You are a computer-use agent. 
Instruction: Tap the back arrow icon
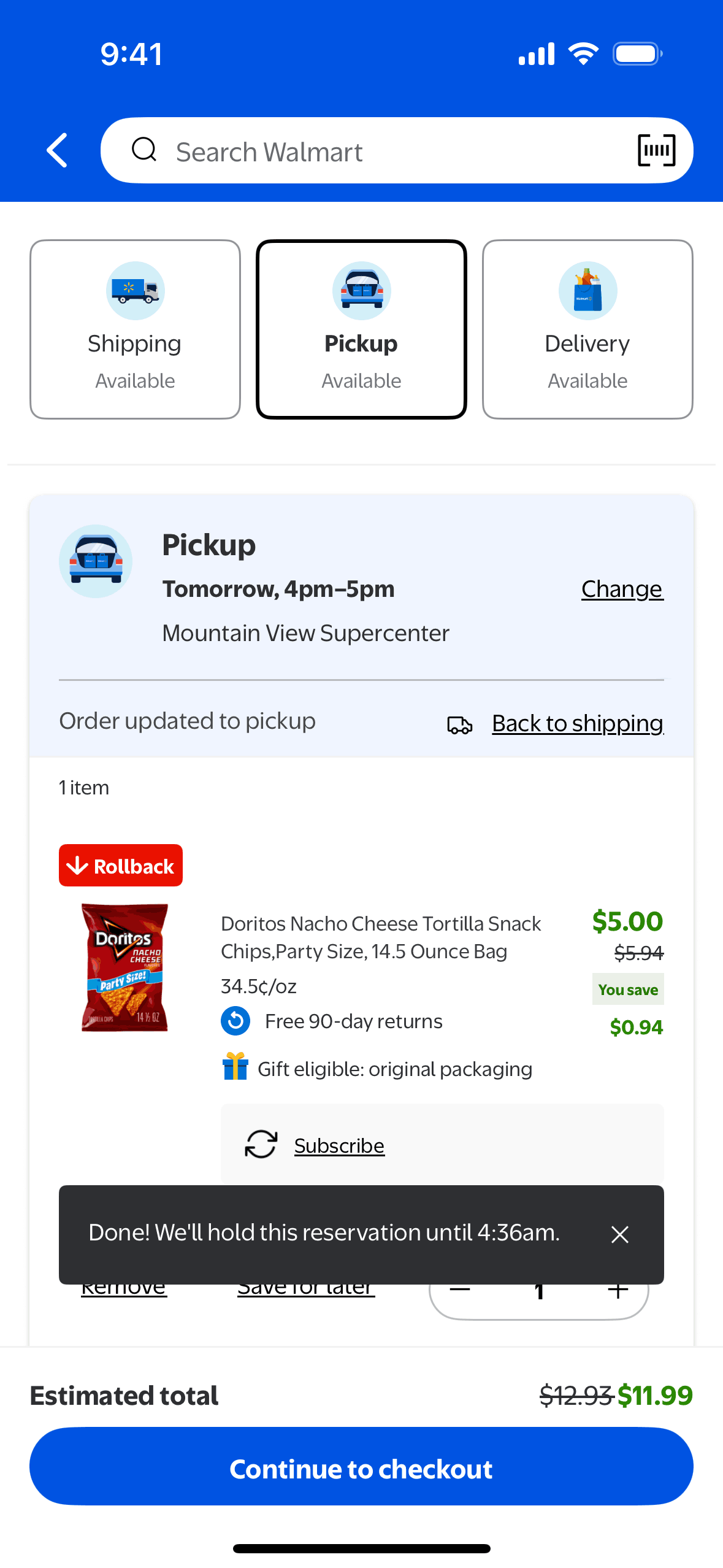[x=58, y=150]
